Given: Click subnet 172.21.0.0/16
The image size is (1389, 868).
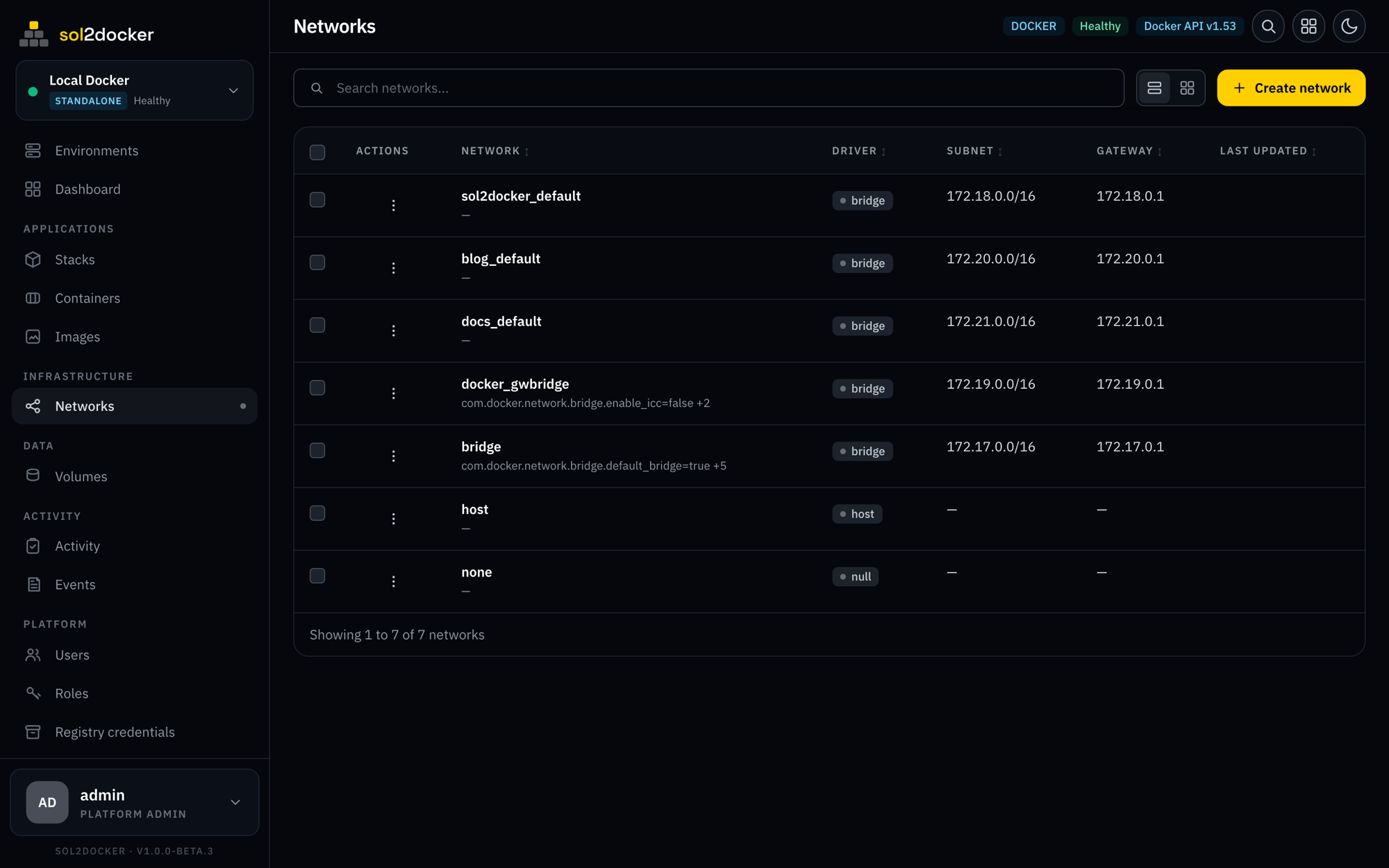Looking at the screenshot, I should click(x=991, y=322).
